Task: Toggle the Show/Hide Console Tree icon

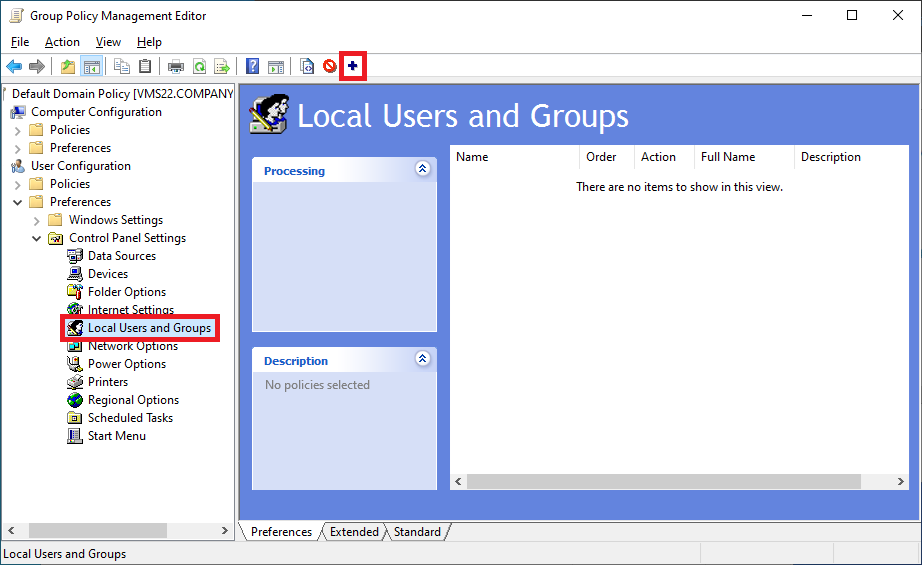Action: click(92, 66)
